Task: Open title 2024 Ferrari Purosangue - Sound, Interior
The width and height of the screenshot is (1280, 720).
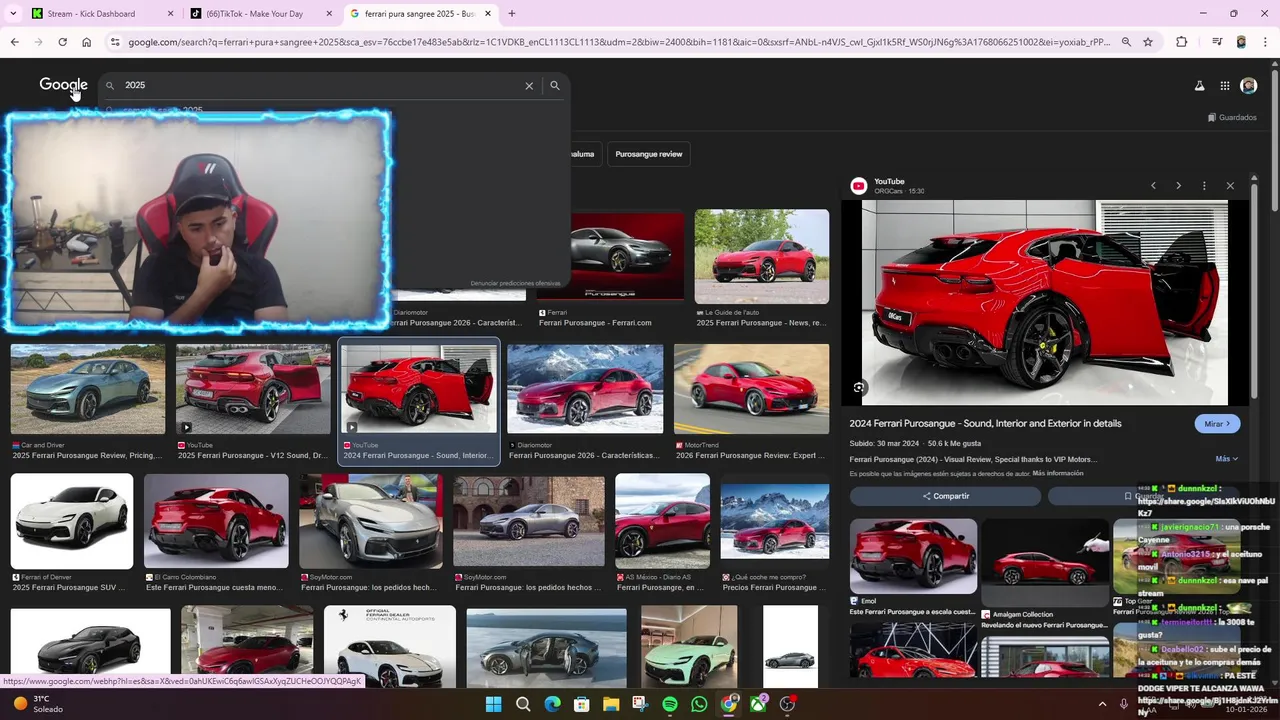Action: point(985,424)
